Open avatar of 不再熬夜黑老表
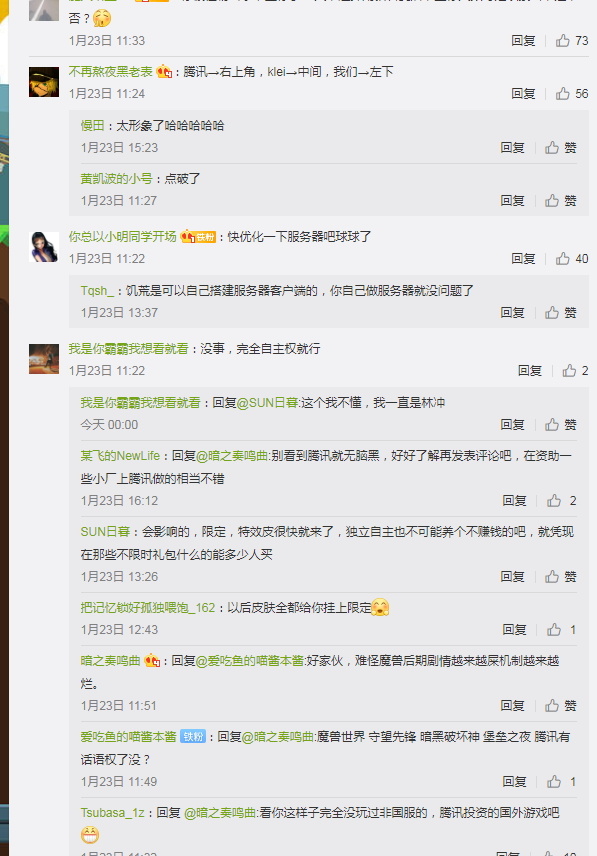This screenshot has width=597, height=856. 44,82
